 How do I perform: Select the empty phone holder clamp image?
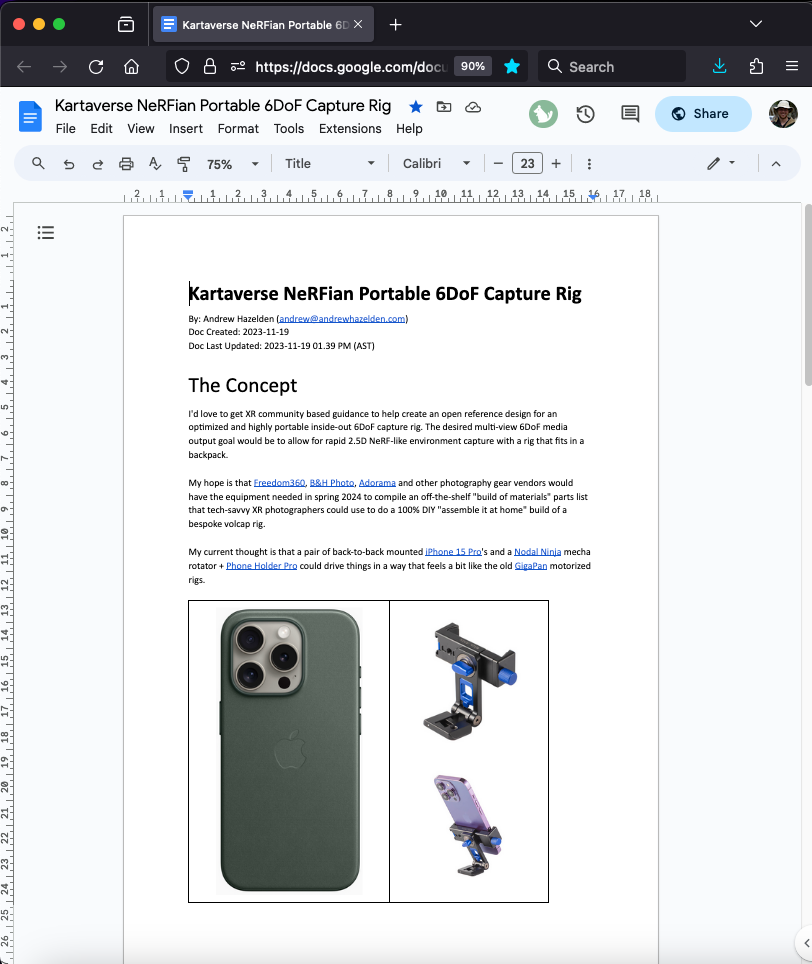coord(470,681)
